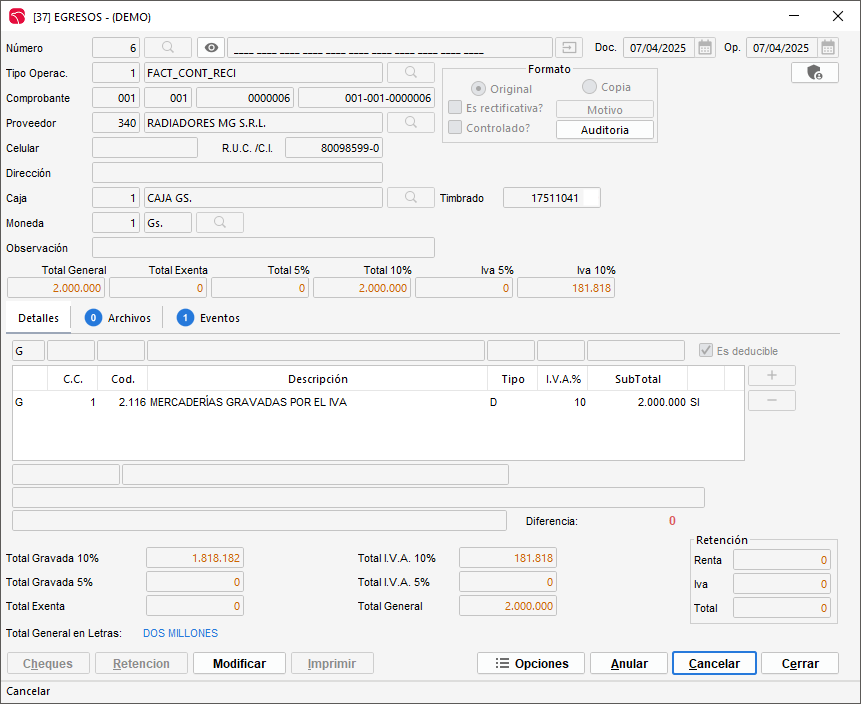The image size is (861, 704).
Task: Click the shield security icon button
Action: click(814, 73)
